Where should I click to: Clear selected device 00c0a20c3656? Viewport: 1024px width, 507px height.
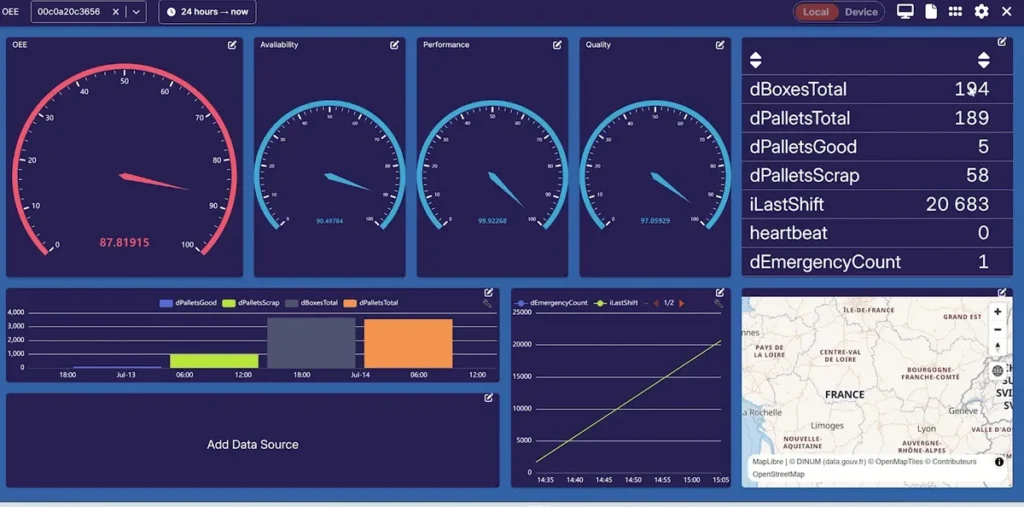[x=116, y=12]
